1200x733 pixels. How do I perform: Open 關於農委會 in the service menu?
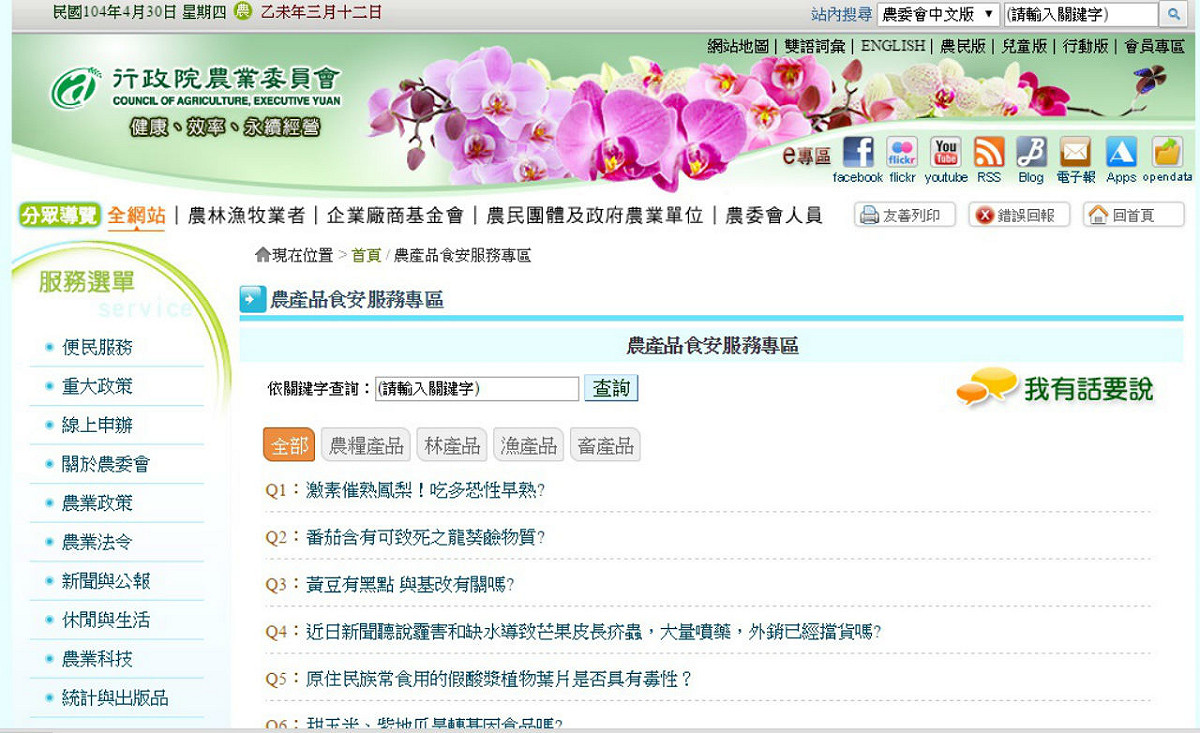click(106, 464)
